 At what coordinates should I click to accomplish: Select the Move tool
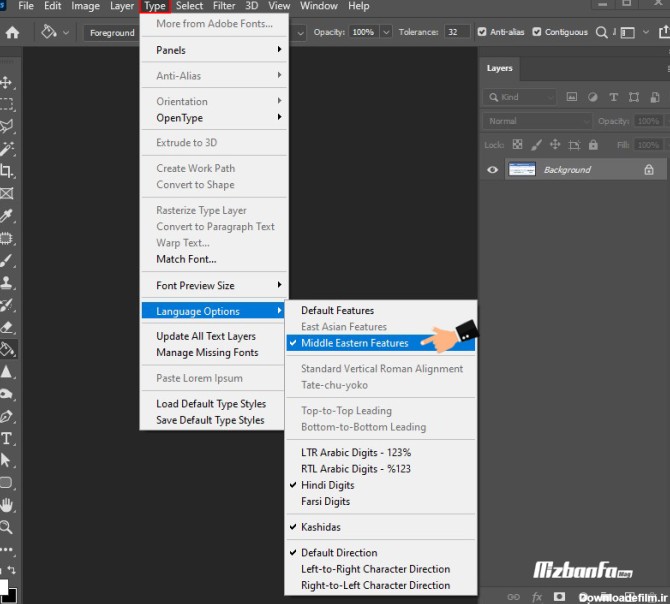[7, 82]
